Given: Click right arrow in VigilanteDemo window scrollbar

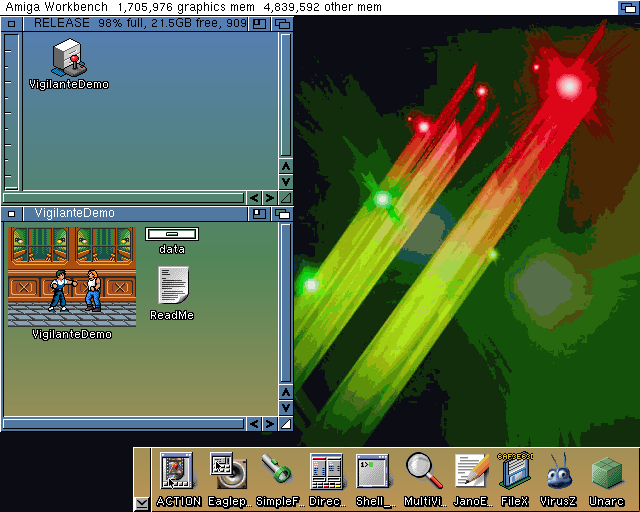Looking at the screenshot, I should point(269,424).
